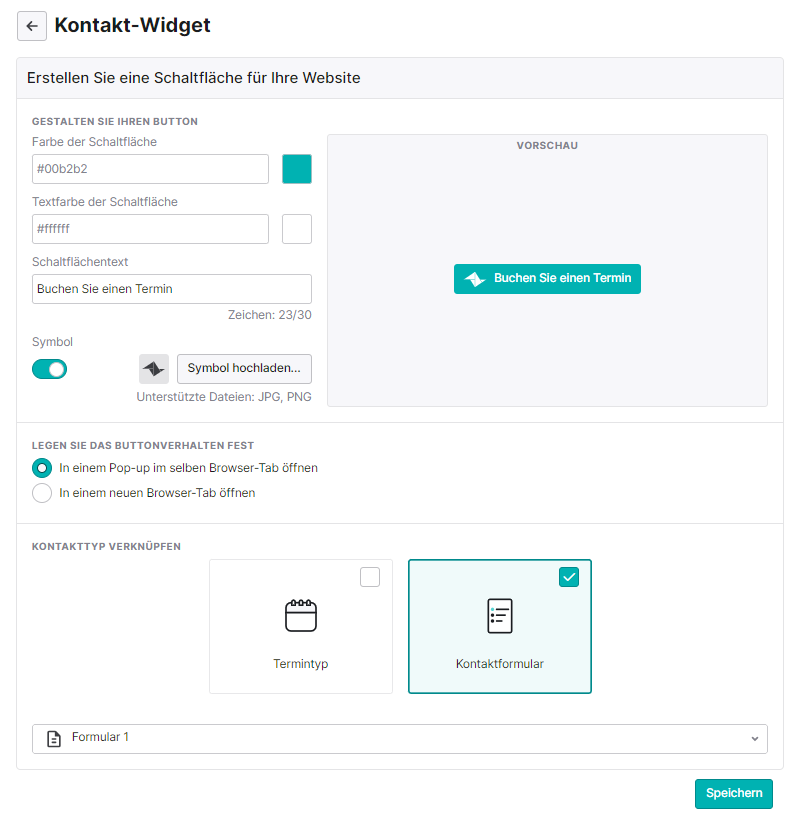Image resolution: width=800 pixels, height=822 pixels.
Task: Select 'In einem neuen Browser-Tab öffnen' radio
Action: [x=42, y=493]
